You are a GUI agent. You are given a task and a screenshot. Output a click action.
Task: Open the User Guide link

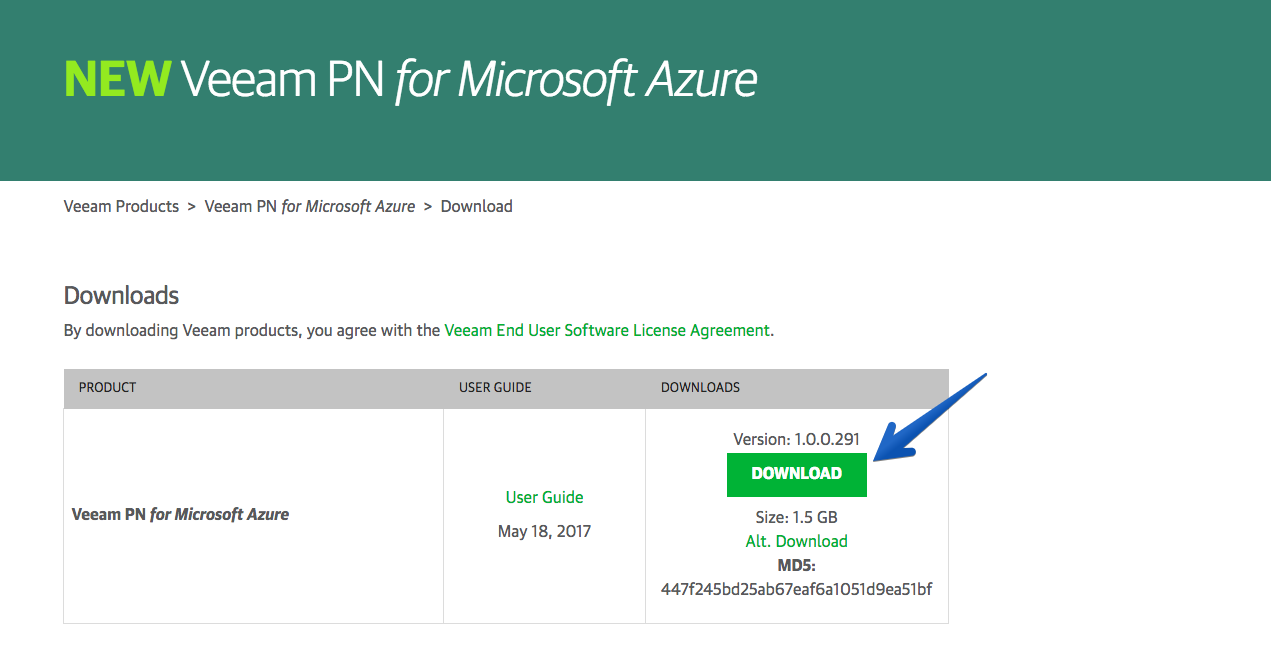click(x=544, y=497)
